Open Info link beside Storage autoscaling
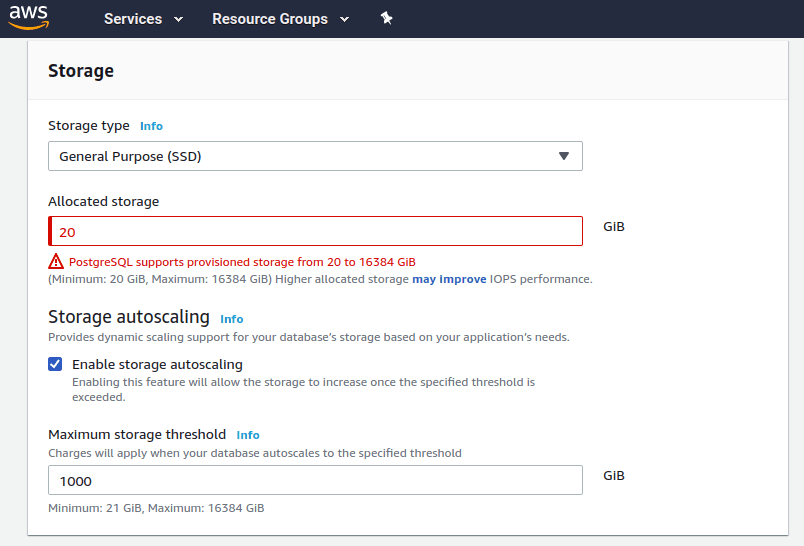The image size is (804, 546). pyautogui.click(x=232, y=319)
